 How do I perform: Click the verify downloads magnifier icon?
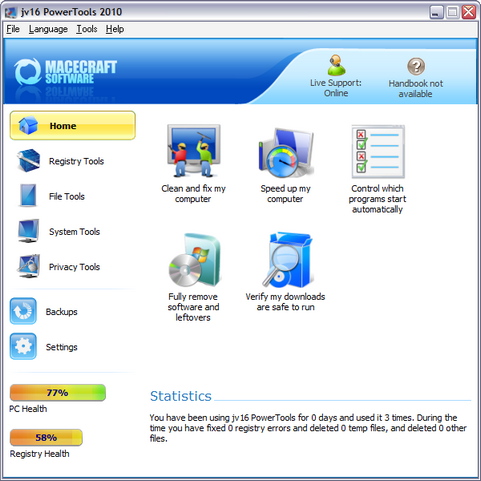click(287, 260)
